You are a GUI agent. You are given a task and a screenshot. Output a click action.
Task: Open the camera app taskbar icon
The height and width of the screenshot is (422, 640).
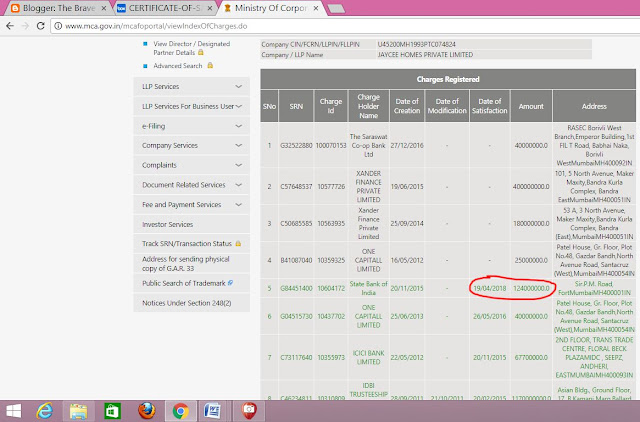coord(249,411)
